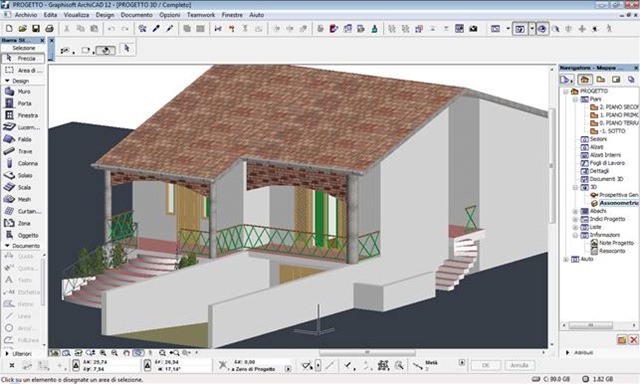
Task: Save project using the floppy disk icon
Action: 36,29
